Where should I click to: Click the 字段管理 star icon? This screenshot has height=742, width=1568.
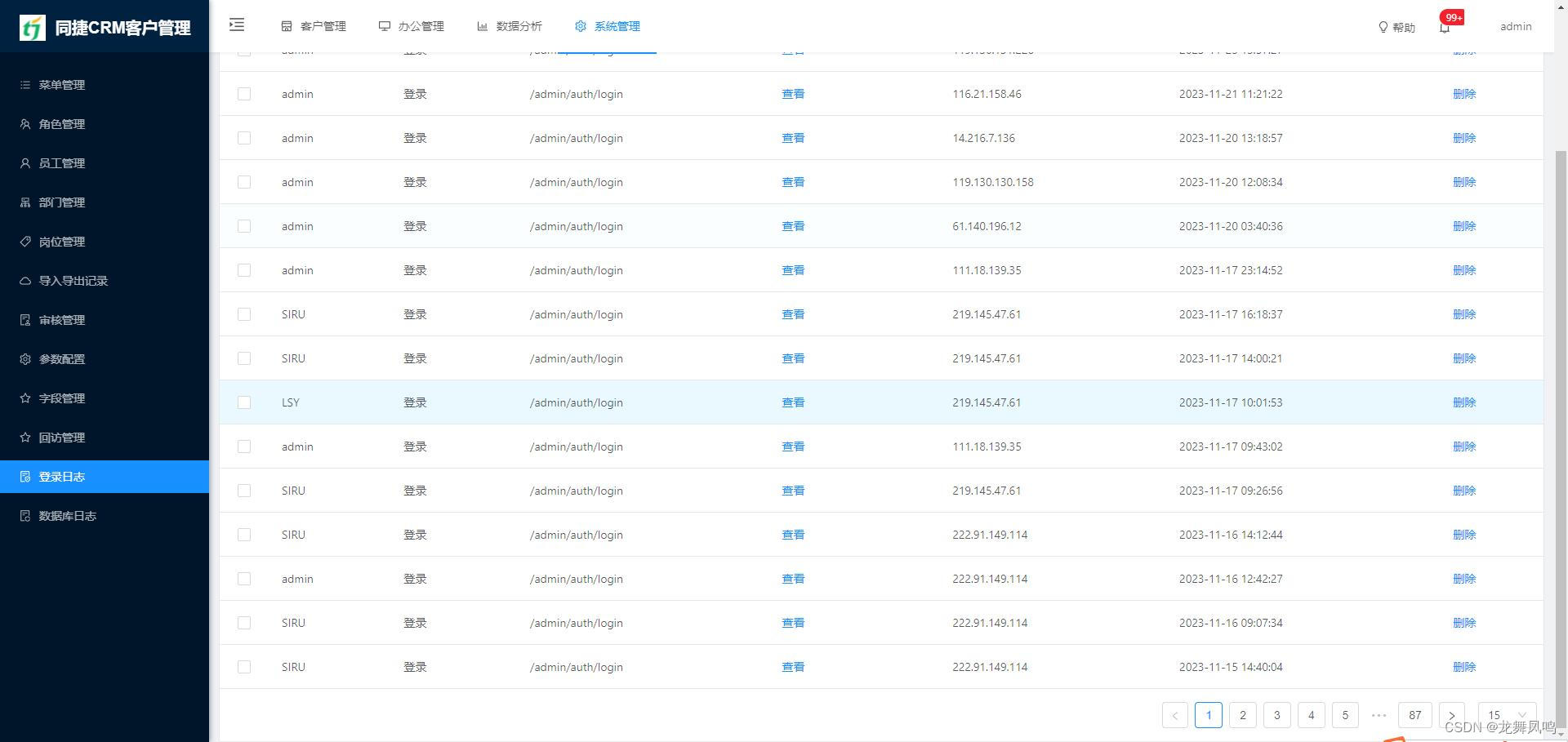click(x=25, y=398)
